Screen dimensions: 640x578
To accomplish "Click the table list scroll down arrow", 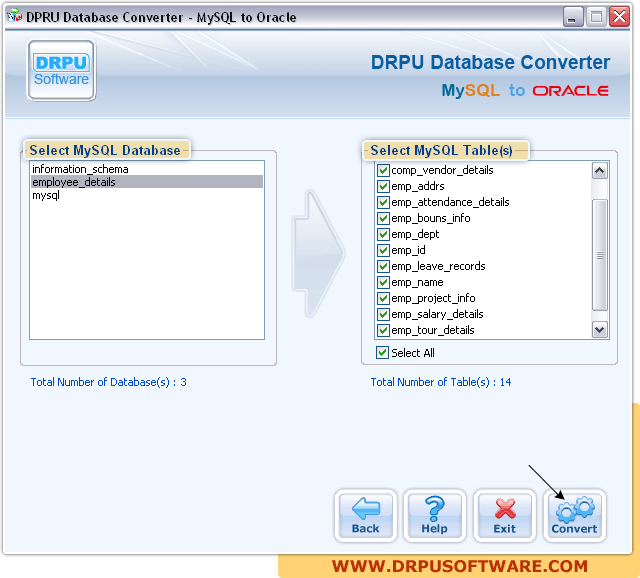I will pyautogui.click(x=600, y=330).
